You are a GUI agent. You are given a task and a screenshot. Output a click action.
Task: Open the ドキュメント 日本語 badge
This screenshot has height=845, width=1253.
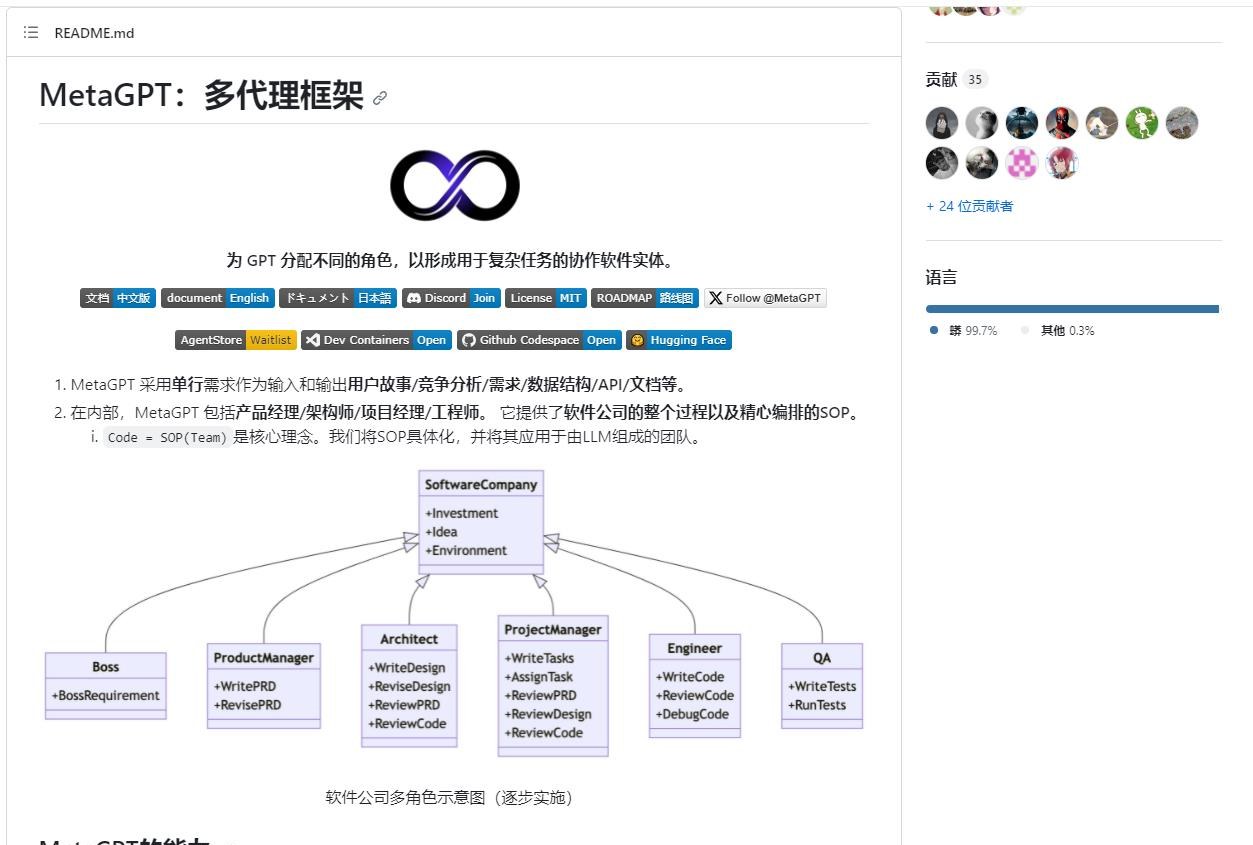pos(338,298)
